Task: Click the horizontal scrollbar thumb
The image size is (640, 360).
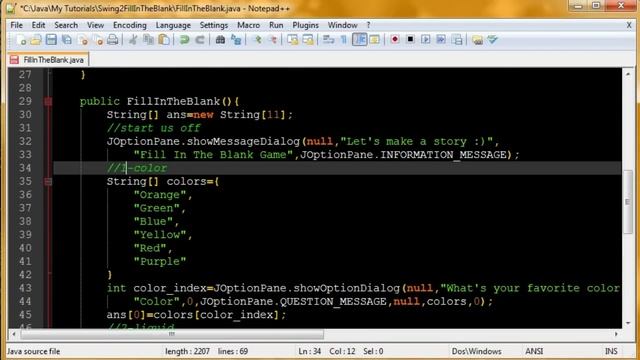Action: point(172,334)
